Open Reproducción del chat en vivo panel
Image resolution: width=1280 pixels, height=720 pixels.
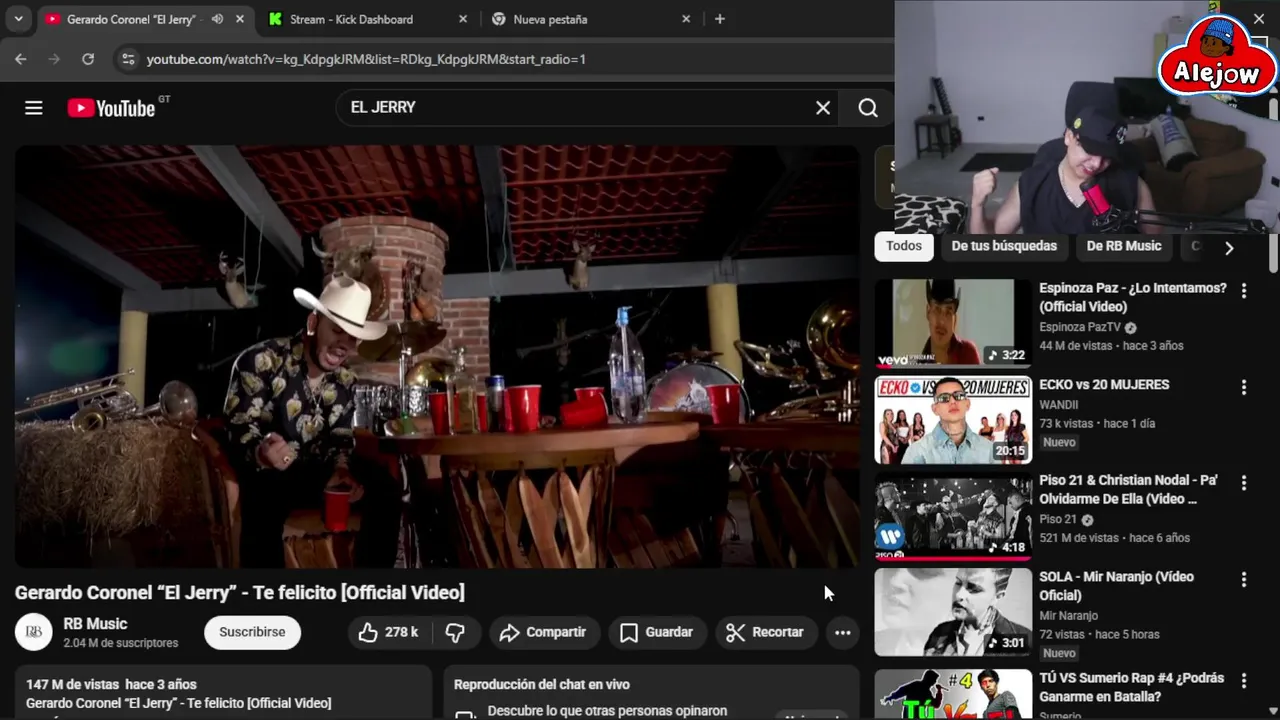point(650,692)
